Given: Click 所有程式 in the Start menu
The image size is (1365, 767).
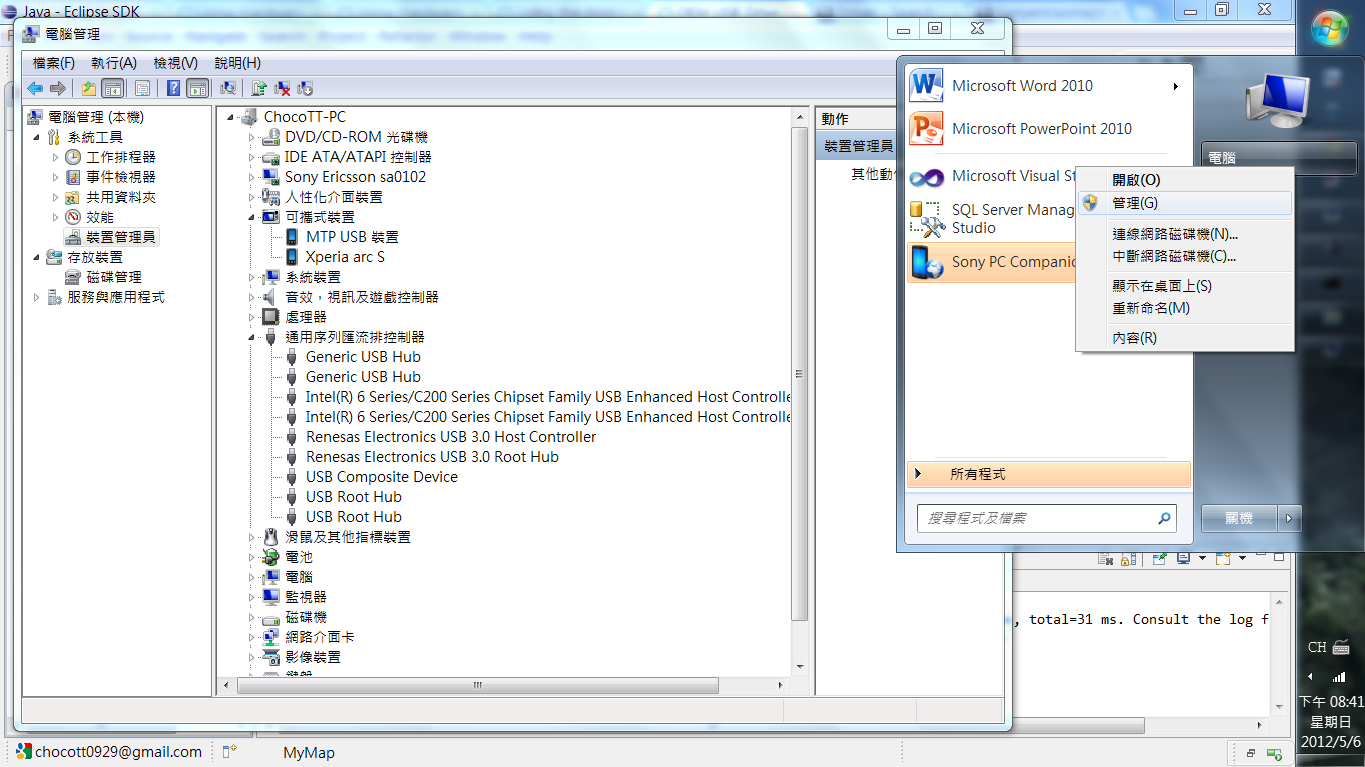Looking at the screenshot, I should click(x=1049, y=474).
